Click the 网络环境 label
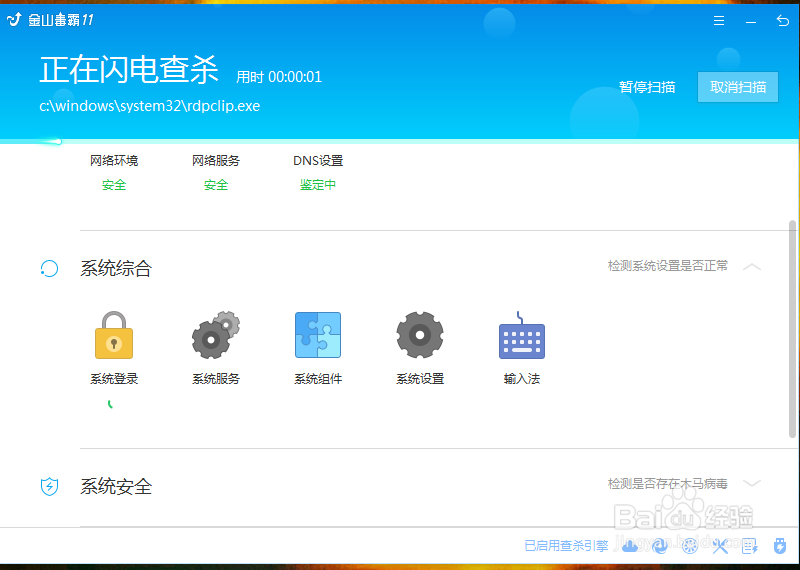Viewport: 800px width, 570px height. [x=114, y=161]
